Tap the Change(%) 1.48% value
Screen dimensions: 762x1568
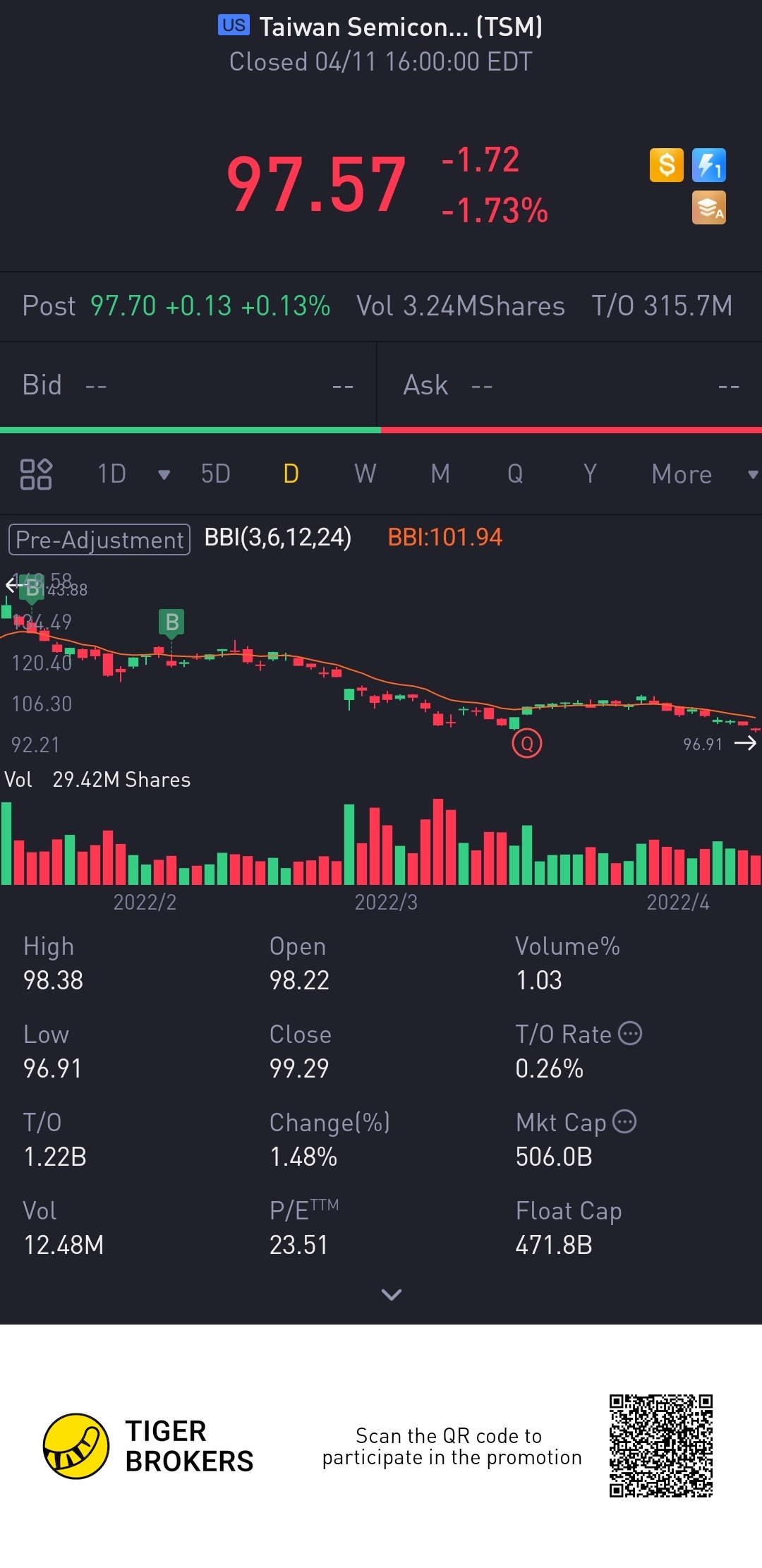303,1157
